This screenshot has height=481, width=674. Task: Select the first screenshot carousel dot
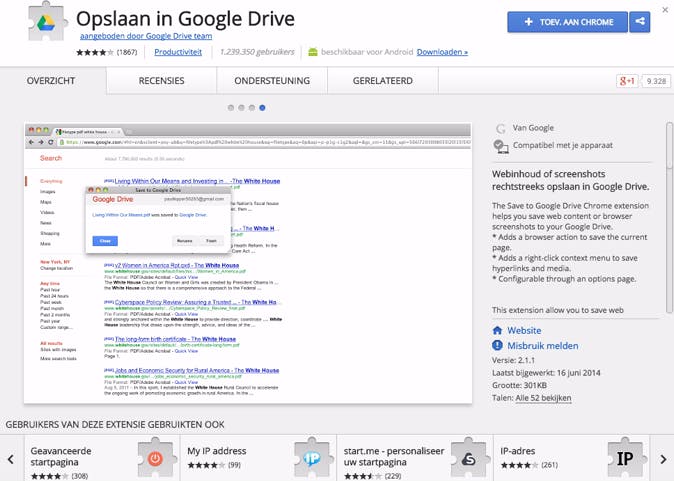[231, 108]
